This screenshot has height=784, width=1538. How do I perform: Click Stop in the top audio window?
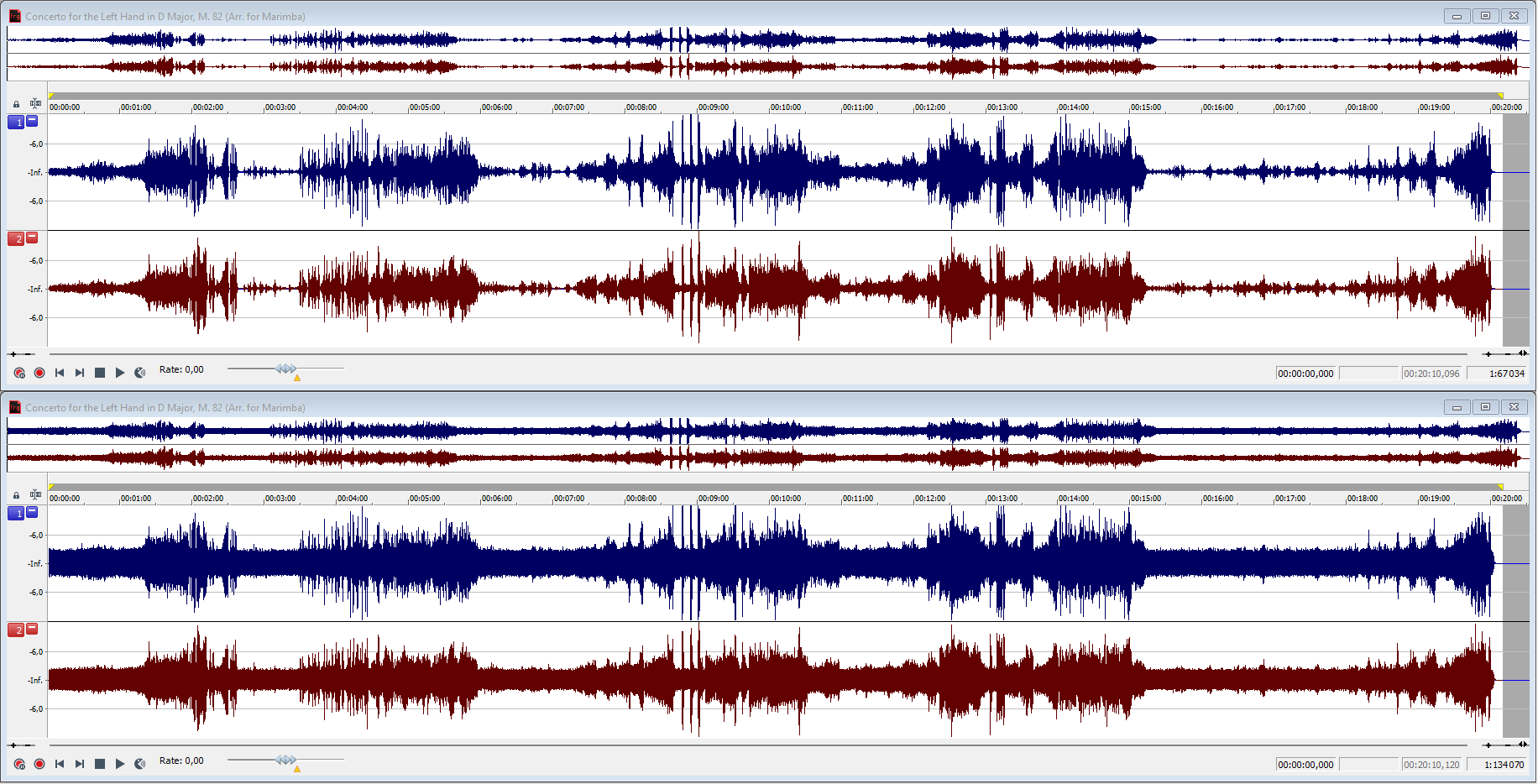[100, 373]
